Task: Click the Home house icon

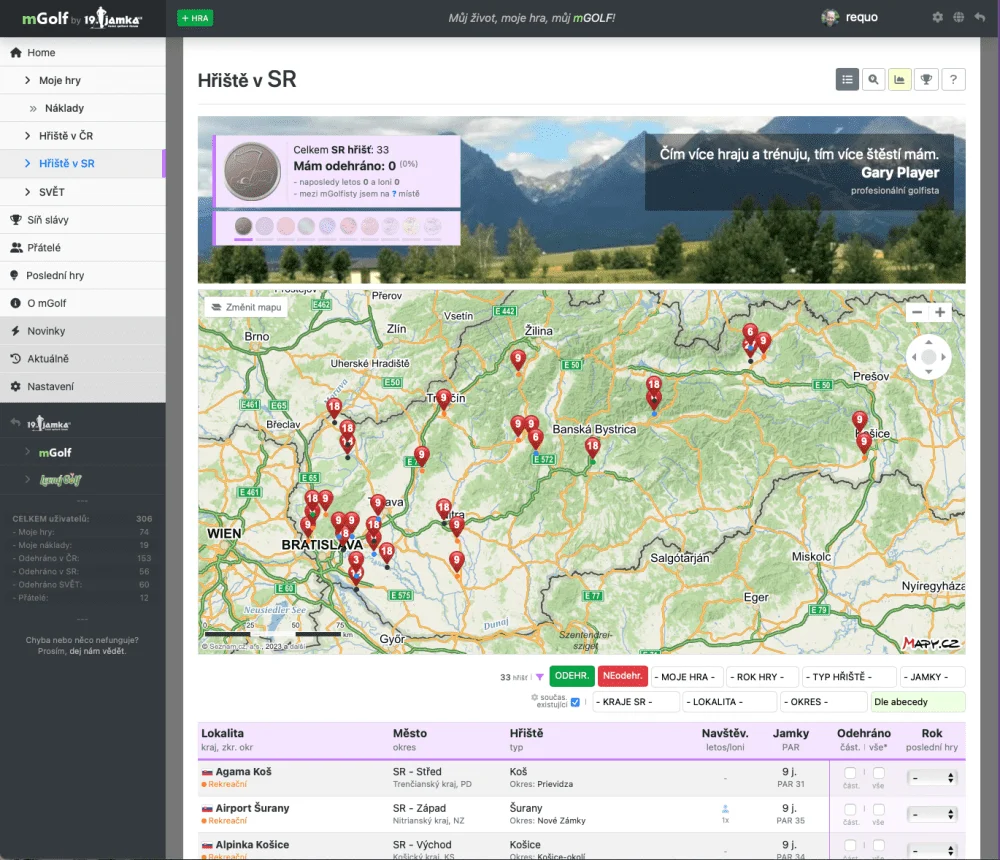Action: point(16,52)
